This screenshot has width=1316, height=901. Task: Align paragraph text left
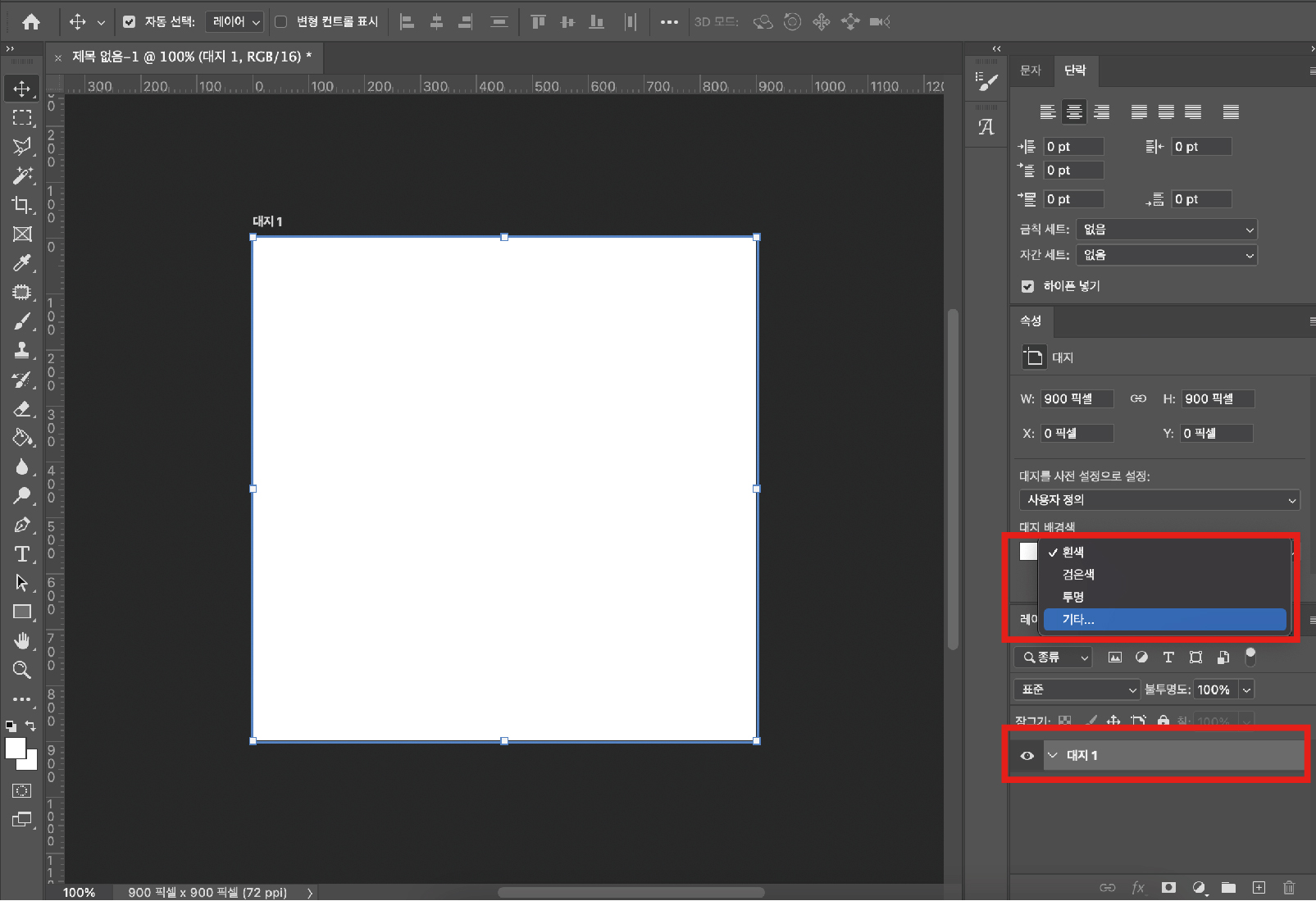(1048, 112)
